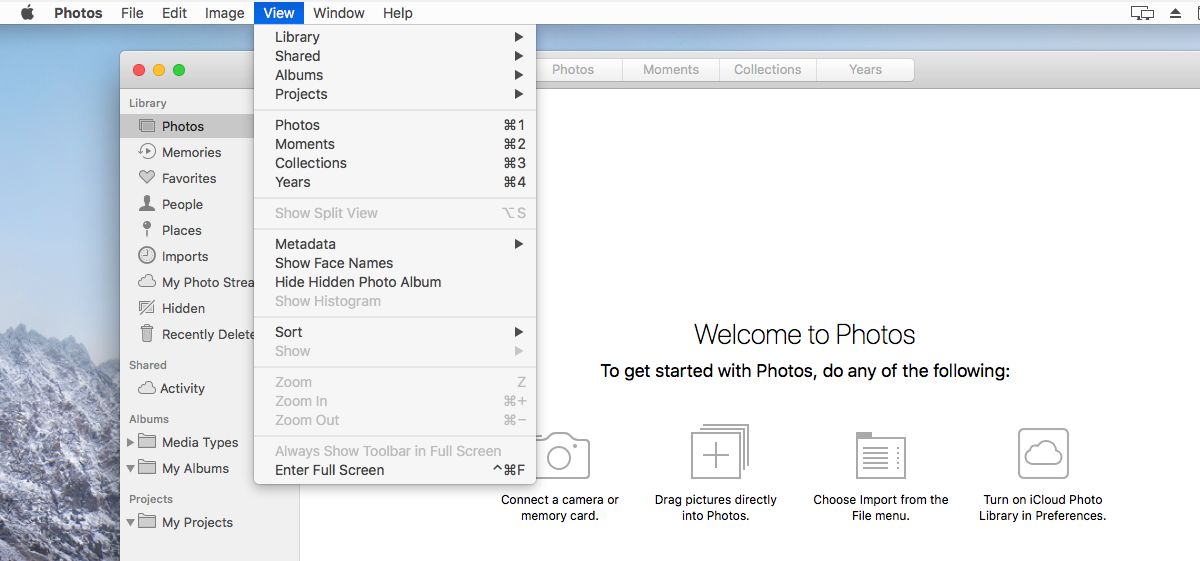Click the Apple menu logo

pyautogui.click(x=27, y=13)
